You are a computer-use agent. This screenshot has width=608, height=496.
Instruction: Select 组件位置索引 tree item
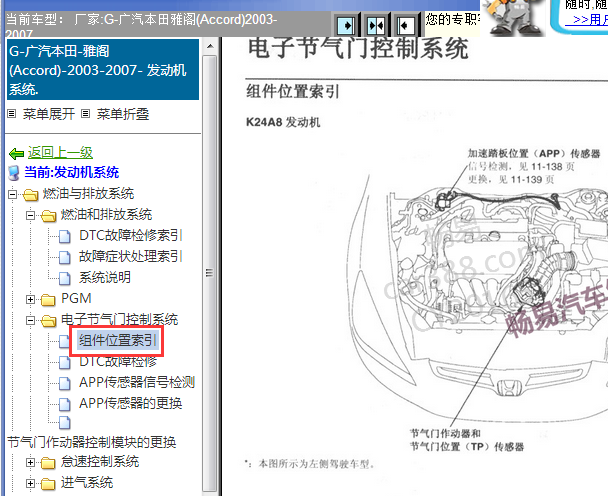pos(118,340)
